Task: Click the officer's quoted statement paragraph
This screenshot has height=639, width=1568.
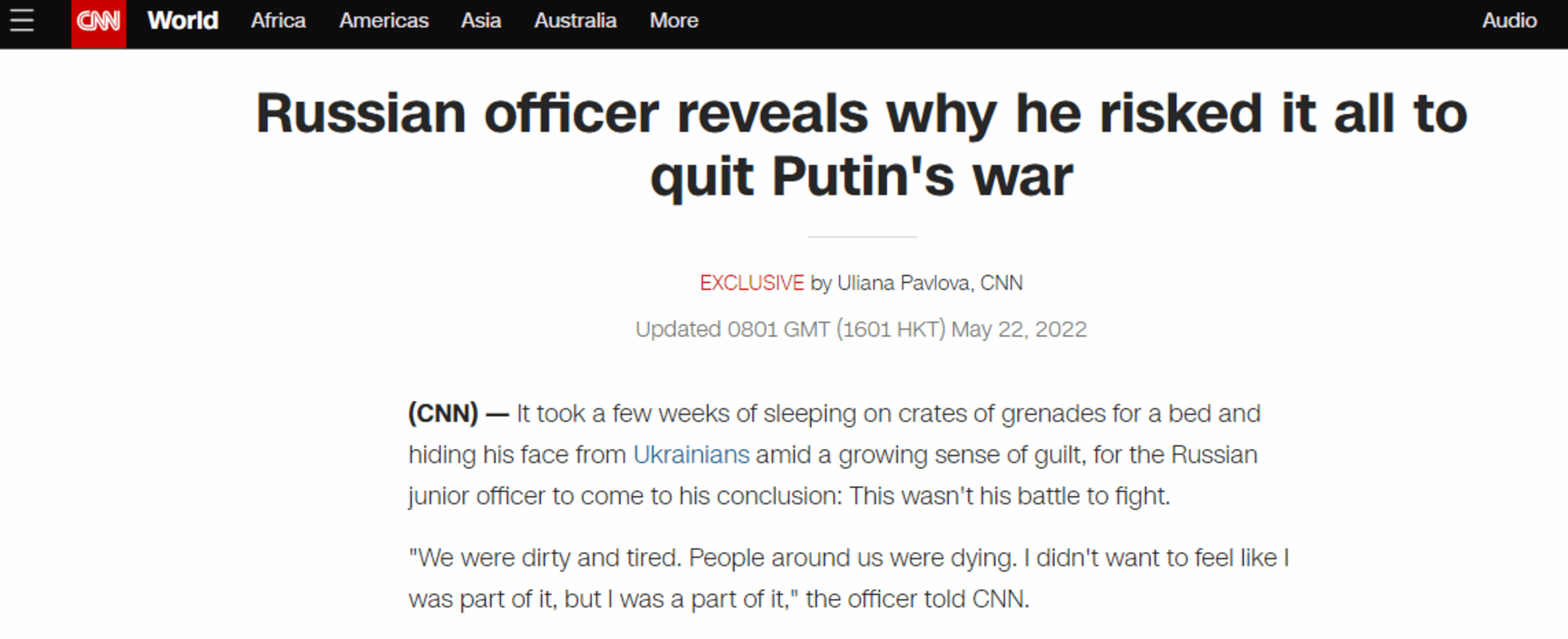Action: point(817,578)
